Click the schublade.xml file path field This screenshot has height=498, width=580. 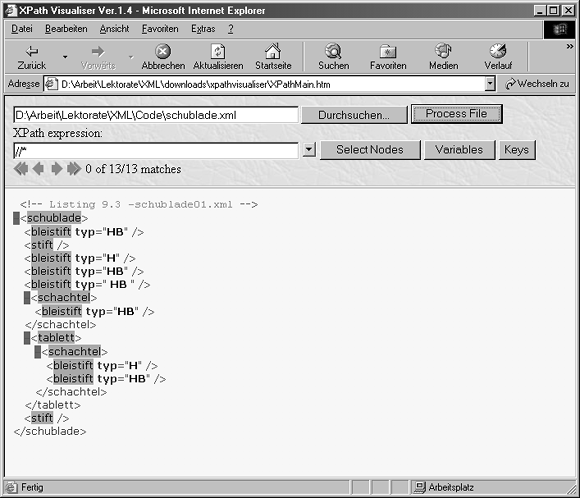point(156,115)
